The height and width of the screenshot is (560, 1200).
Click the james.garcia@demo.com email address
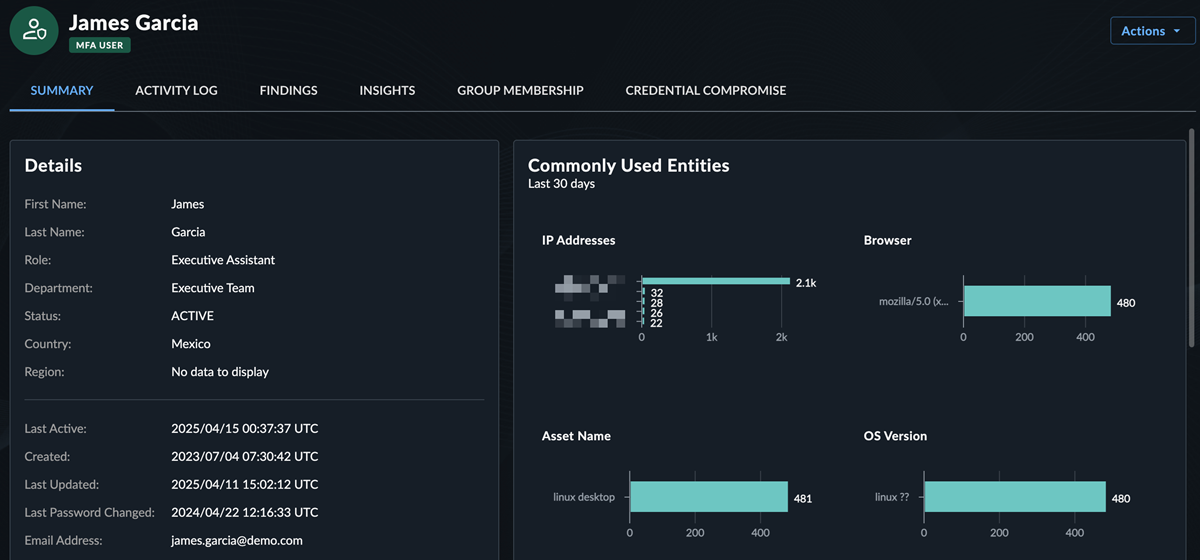click(x=236, y=540)
